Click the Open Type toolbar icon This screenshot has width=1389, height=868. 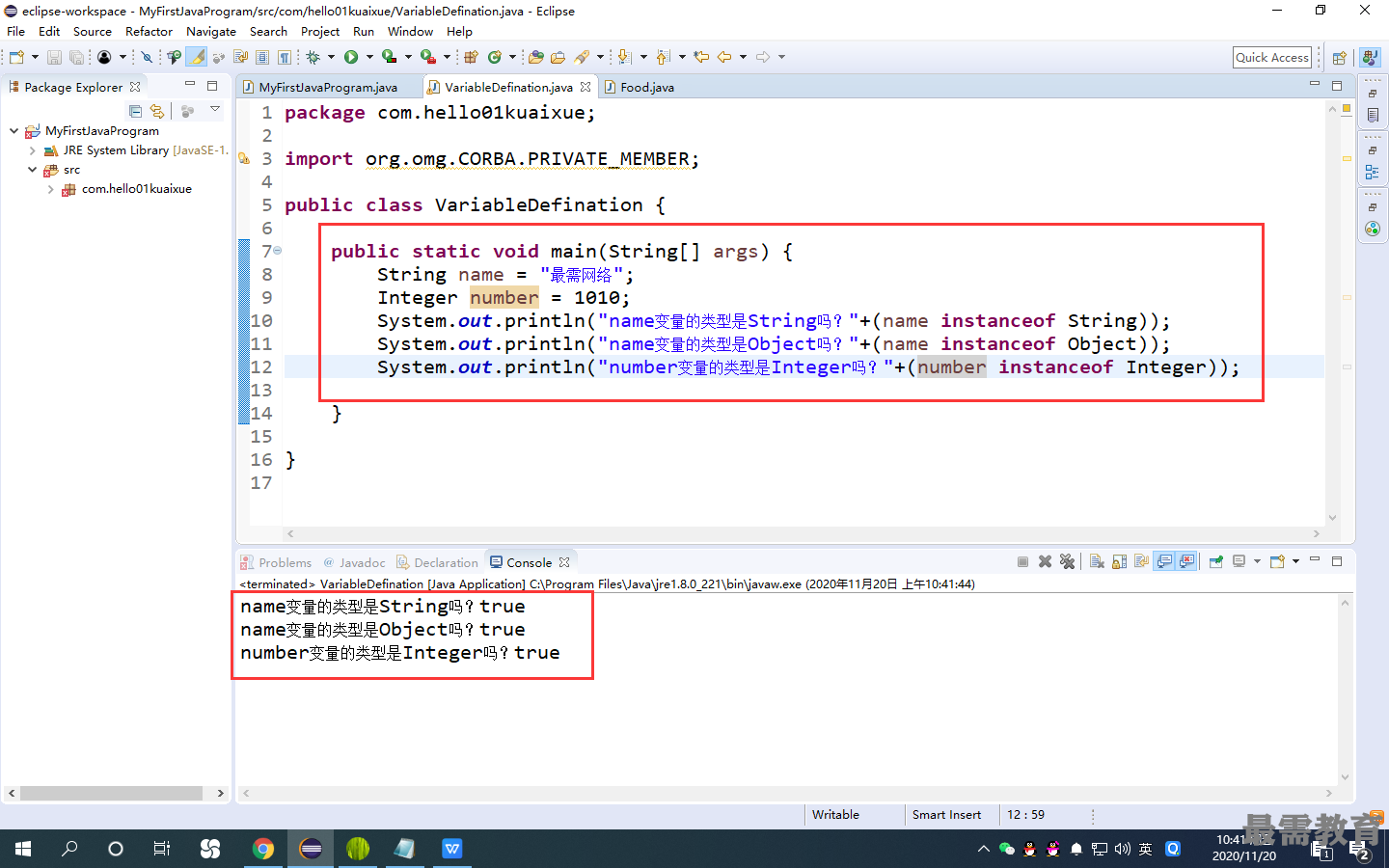click(x=535, y=57)
